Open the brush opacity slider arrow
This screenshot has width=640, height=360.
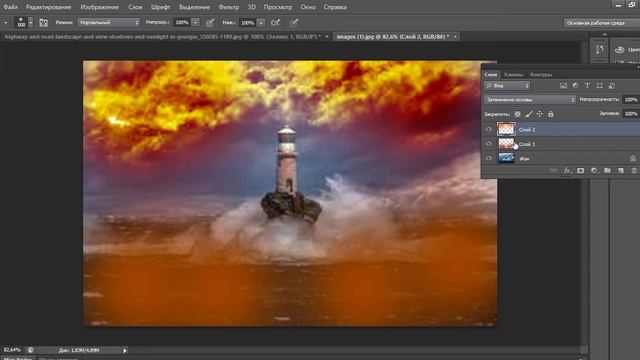coord(196,23)
